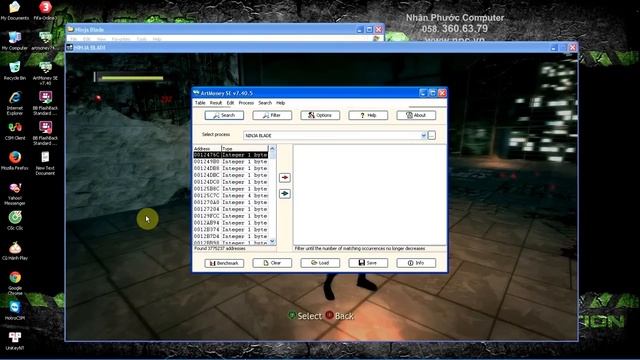This screenshot has height=360, width=640.
Task: Expand the Select process dropdown arrow
Action: coord(423,136)
